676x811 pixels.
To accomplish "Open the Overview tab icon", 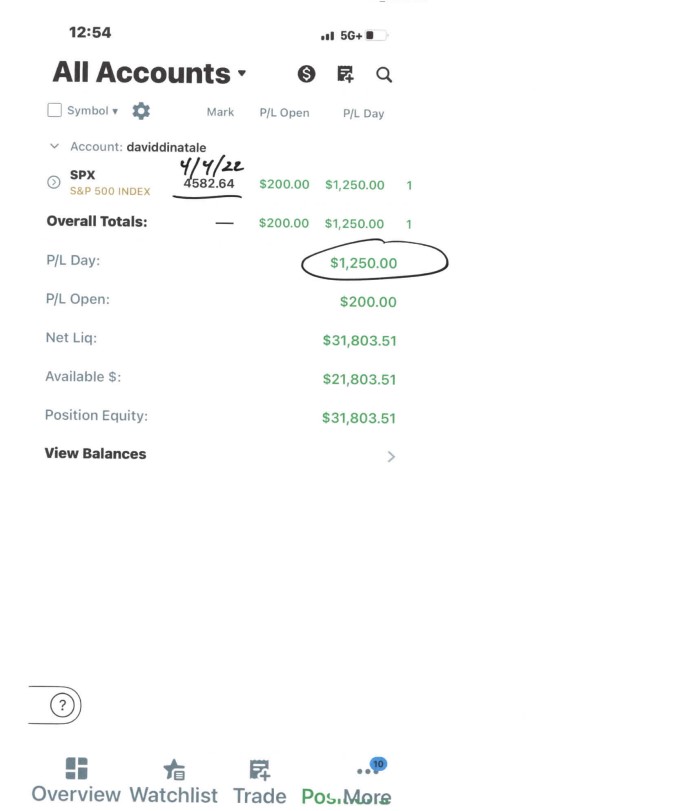I will click(76, 768).
